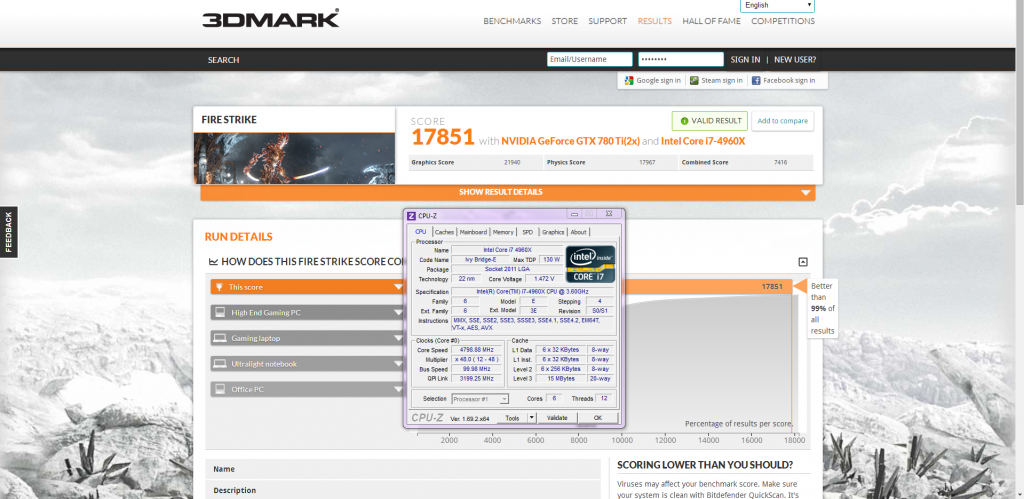Viewport: 1024px width, 499px height.
Task: Click the Google sign in icon
Action: coord(629,80)
